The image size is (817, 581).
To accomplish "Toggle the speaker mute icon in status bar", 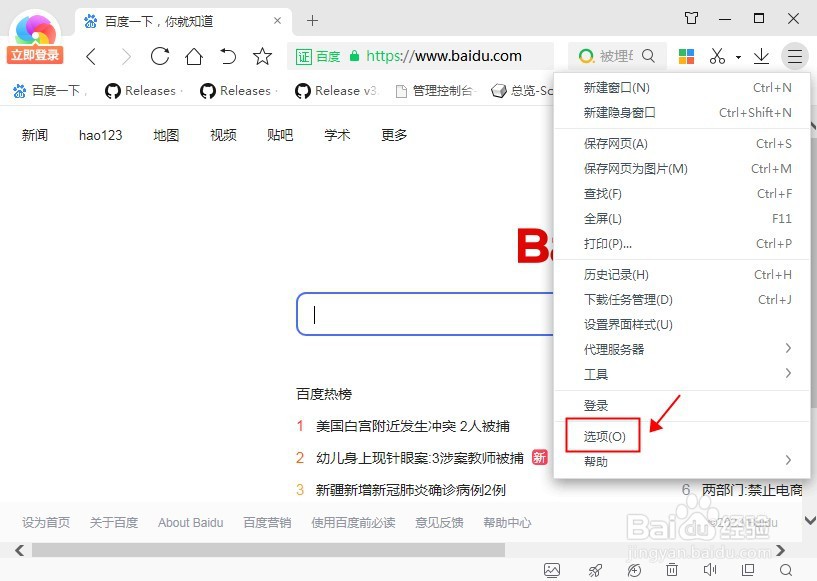I will (710, 570).
